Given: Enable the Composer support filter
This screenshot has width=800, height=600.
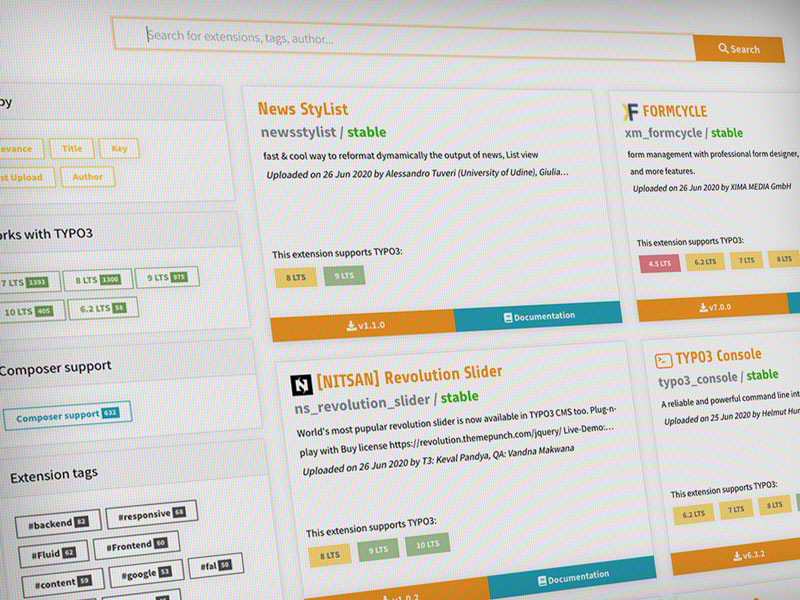Looking at the screenshot, I should [67, 415].
